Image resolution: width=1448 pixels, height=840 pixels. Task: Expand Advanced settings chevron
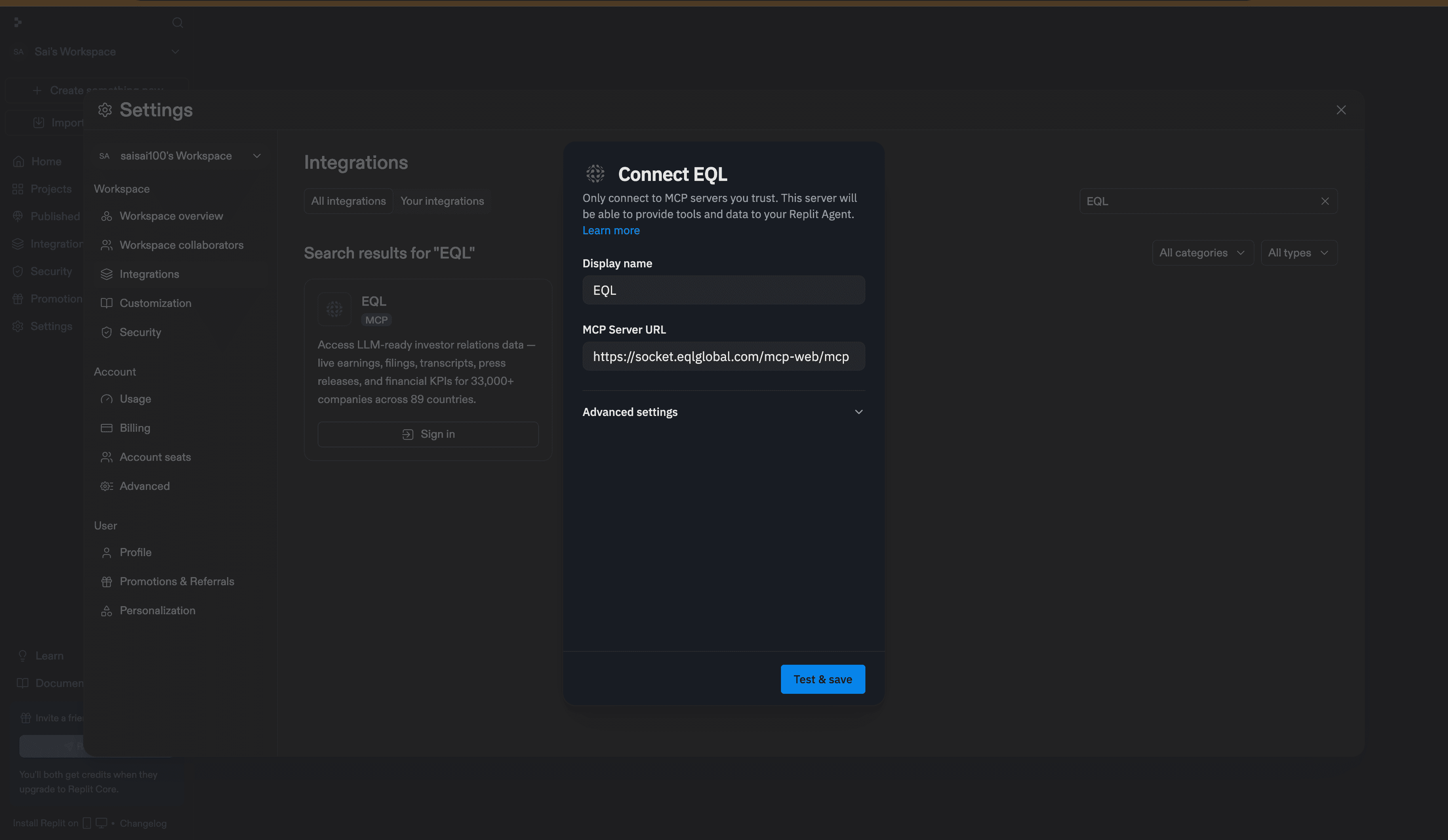[x=859, y=412]
